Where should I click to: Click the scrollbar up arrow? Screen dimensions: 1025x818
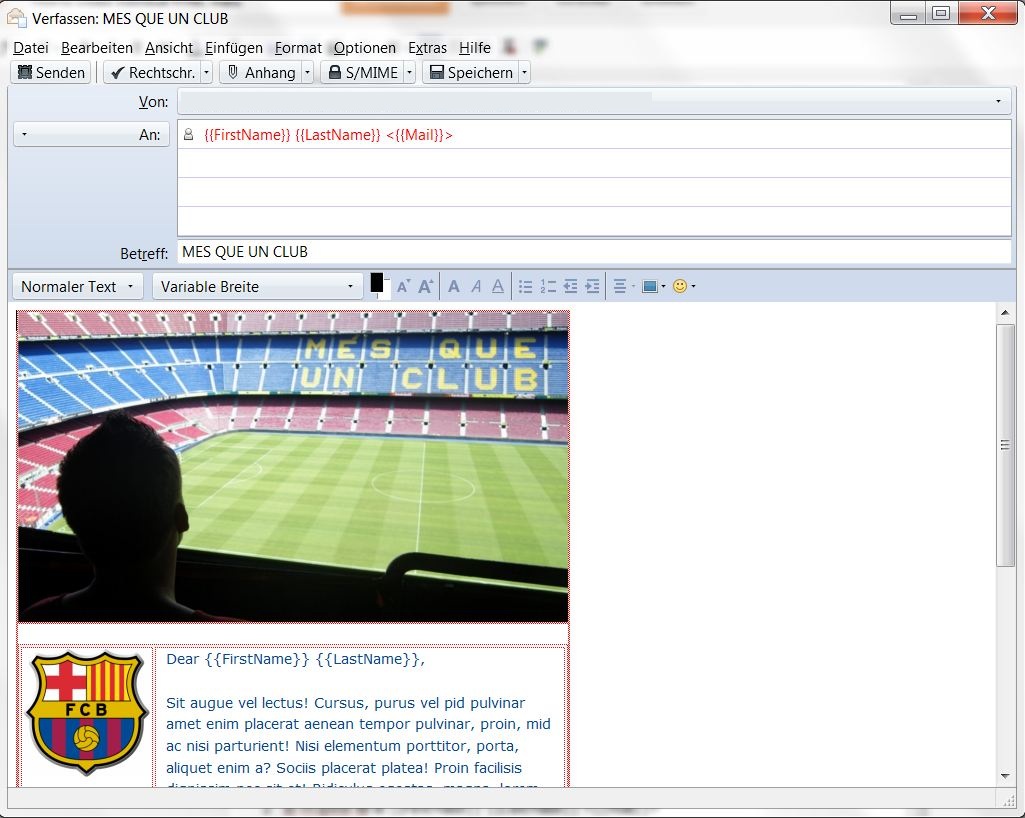pyautogui.click(x=1005, y=313)
